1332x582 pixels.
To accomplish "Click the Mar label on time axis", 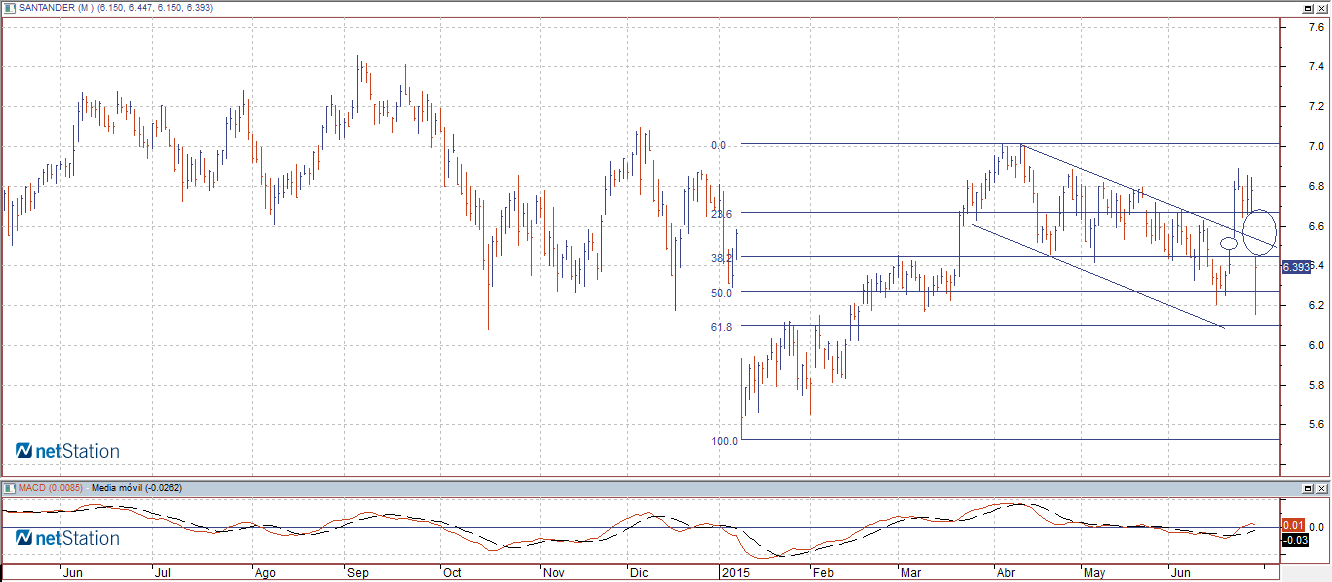I will pos(912,574).
